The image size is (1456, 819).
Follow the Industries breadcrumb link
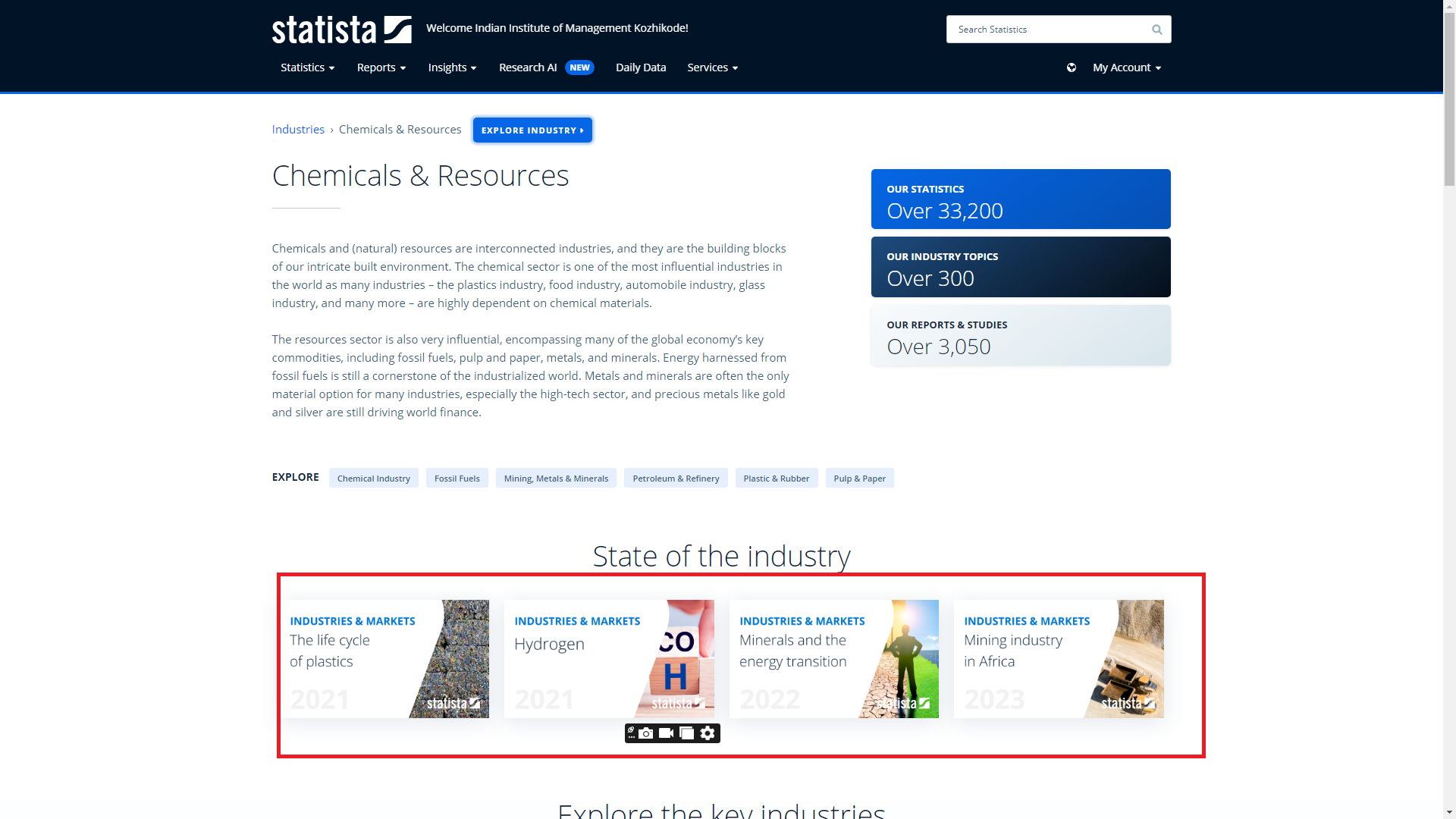point(298,130)
